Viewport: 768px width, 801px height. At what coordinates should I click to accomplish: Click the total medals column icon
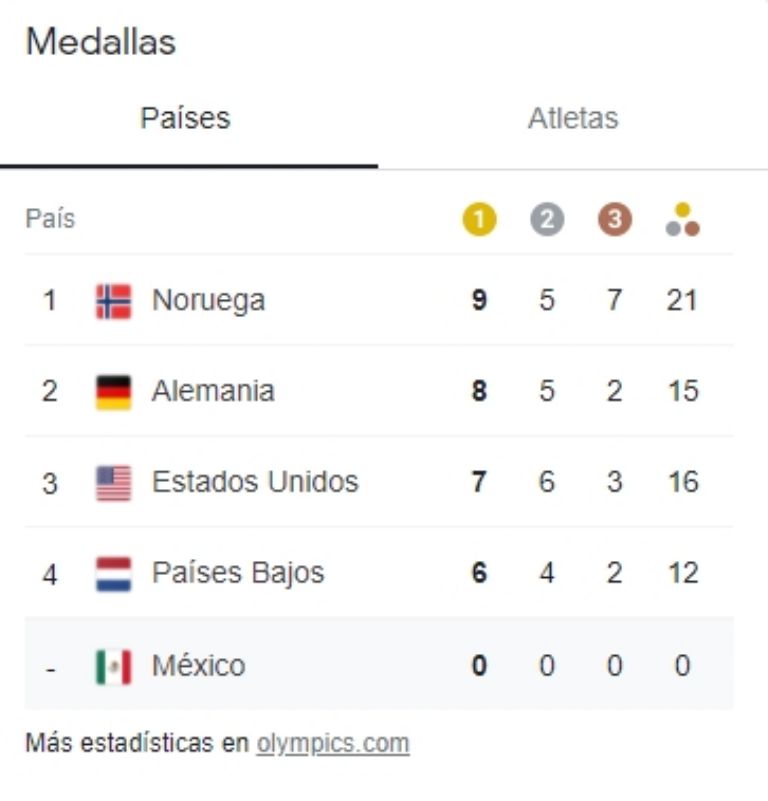pyautogui.click(x=682, y=219)
